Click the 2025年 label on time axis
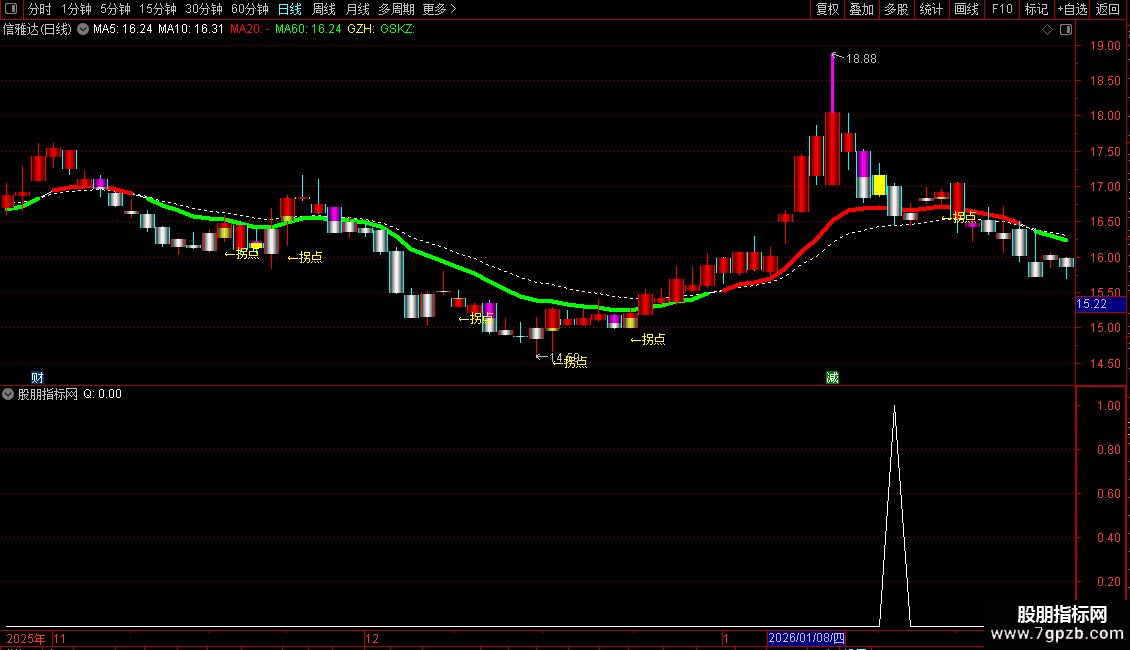1130x650 pixels. [25, 638]
